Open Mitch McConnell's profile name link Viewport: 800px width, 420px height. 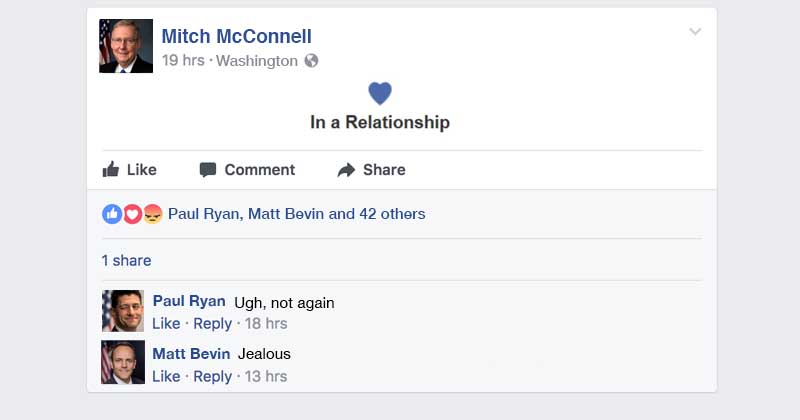237,36
